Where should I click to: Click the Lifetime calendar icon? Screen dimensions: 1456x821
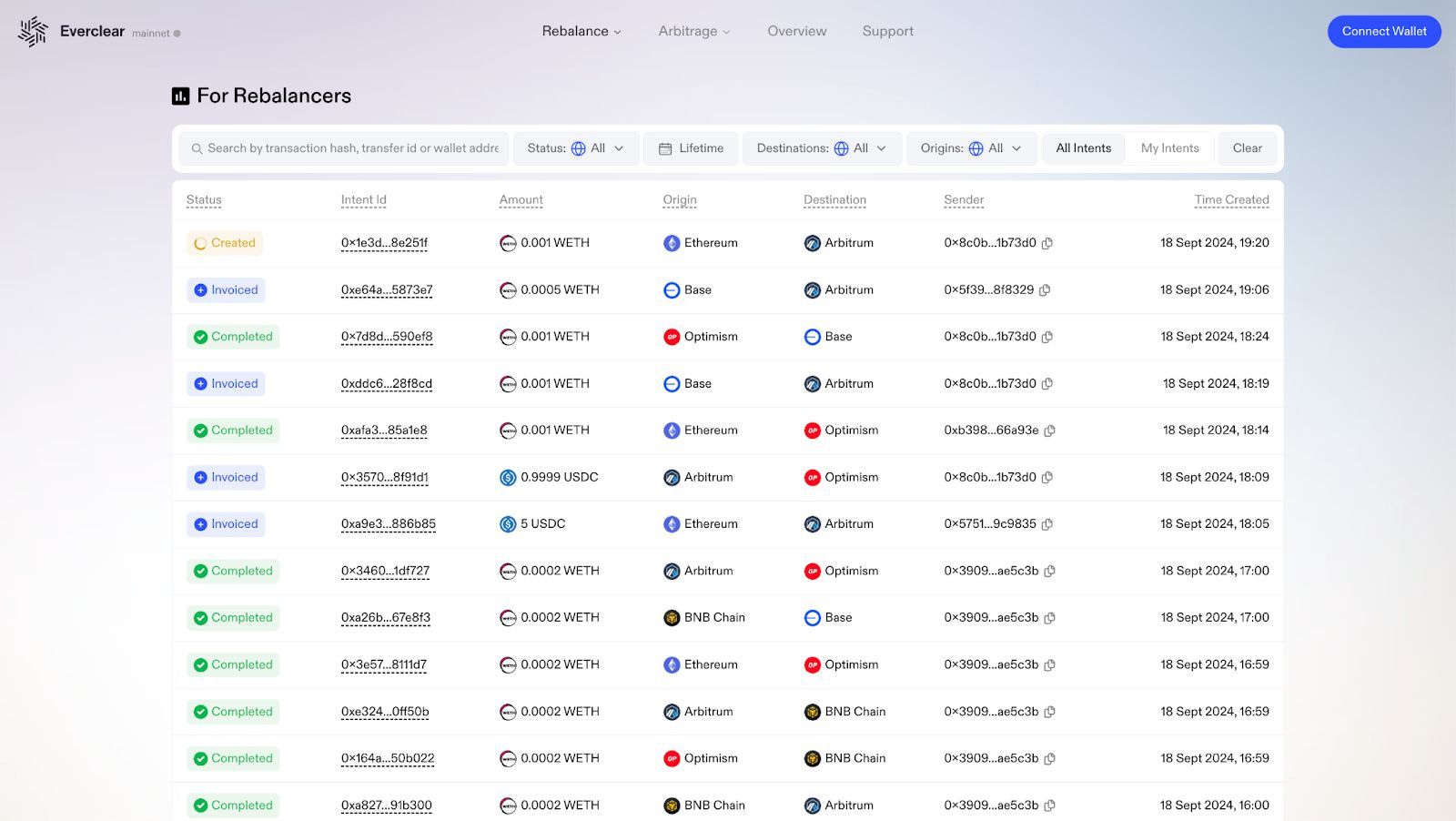coord(665,148)
